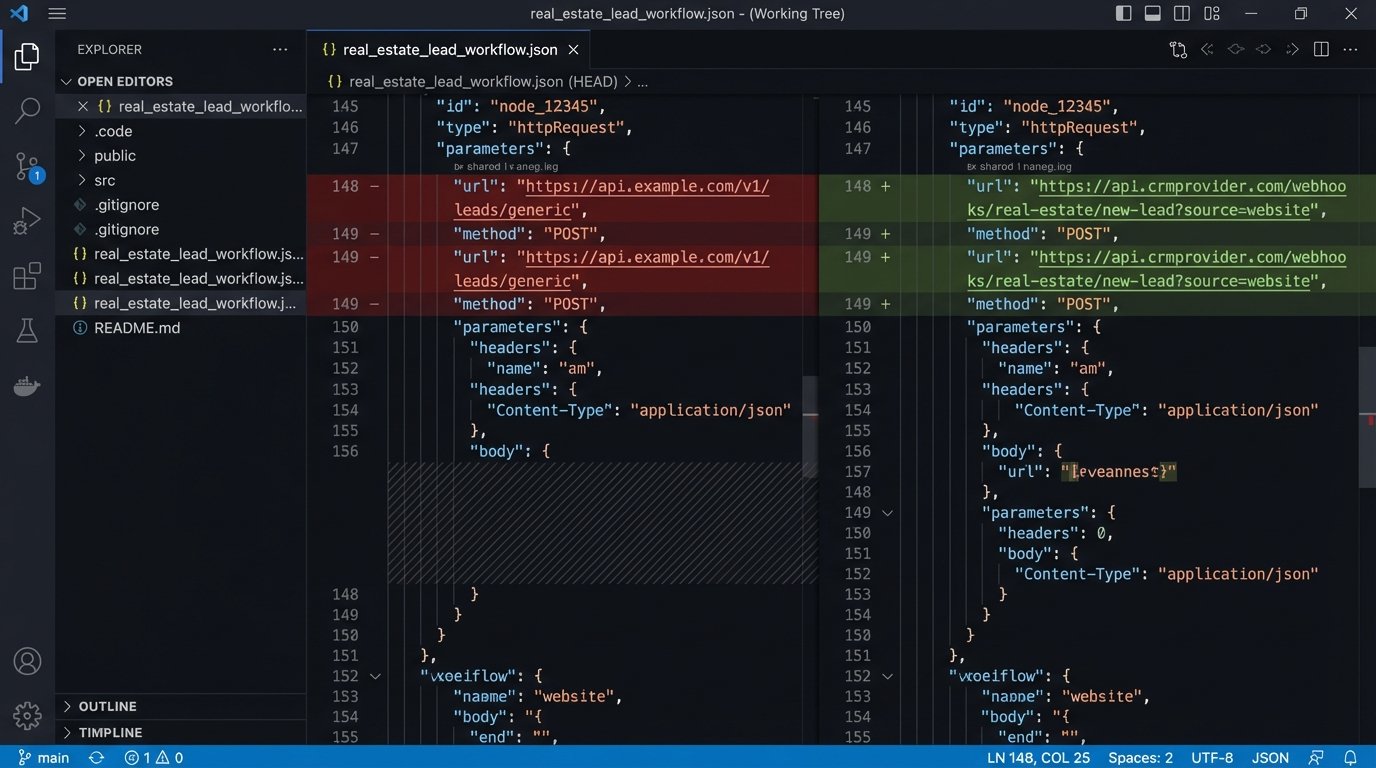Toggle bottom panel layout button
This screenshot has height=768, width=1376.
click(x=1153, y=14)
